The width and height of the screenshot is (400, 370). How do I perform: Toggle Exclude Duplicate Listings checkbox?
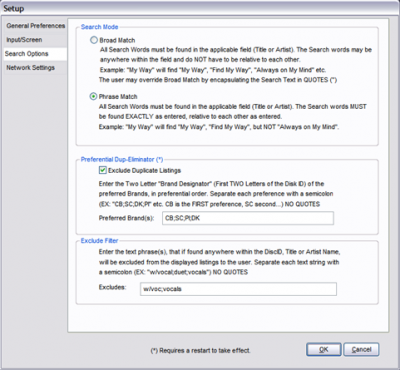pos(103,170)
